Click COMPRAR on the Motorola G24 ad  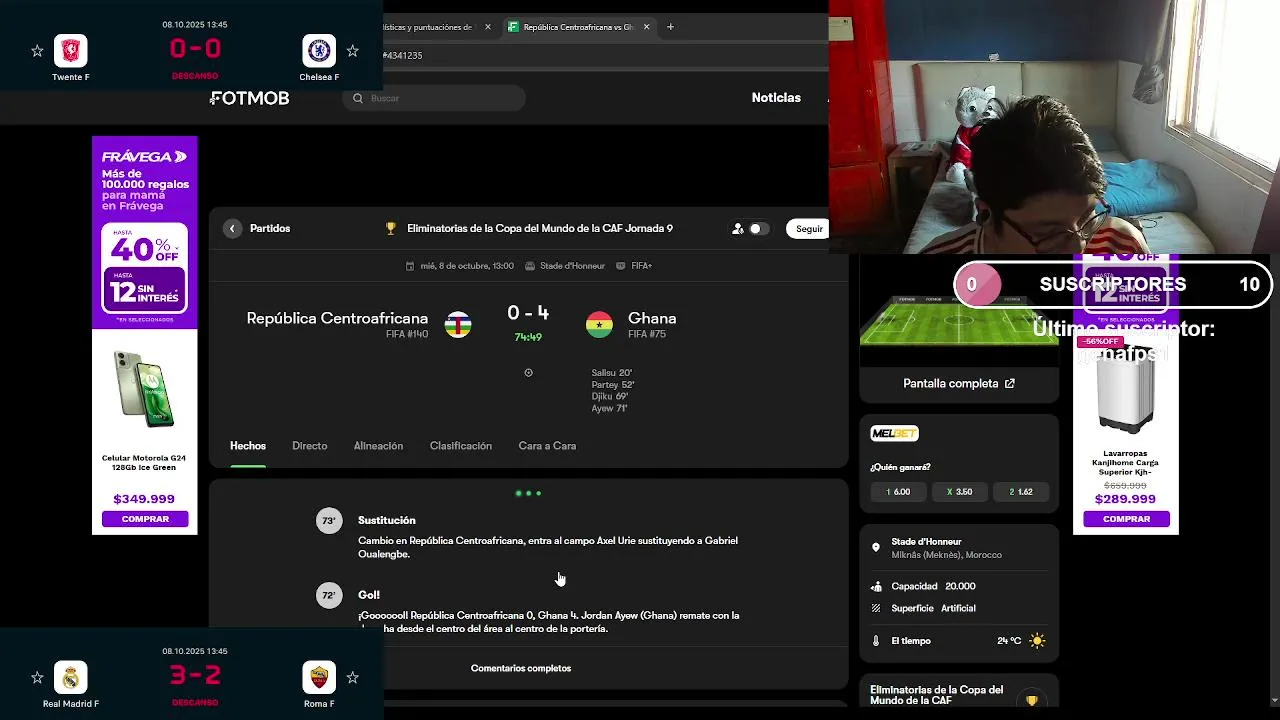point(145,519)
